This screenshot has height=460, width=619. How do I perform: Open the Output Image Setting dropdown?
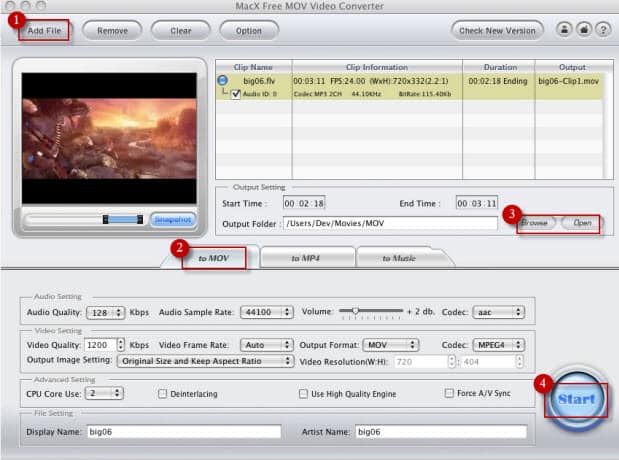pos(205,361)
